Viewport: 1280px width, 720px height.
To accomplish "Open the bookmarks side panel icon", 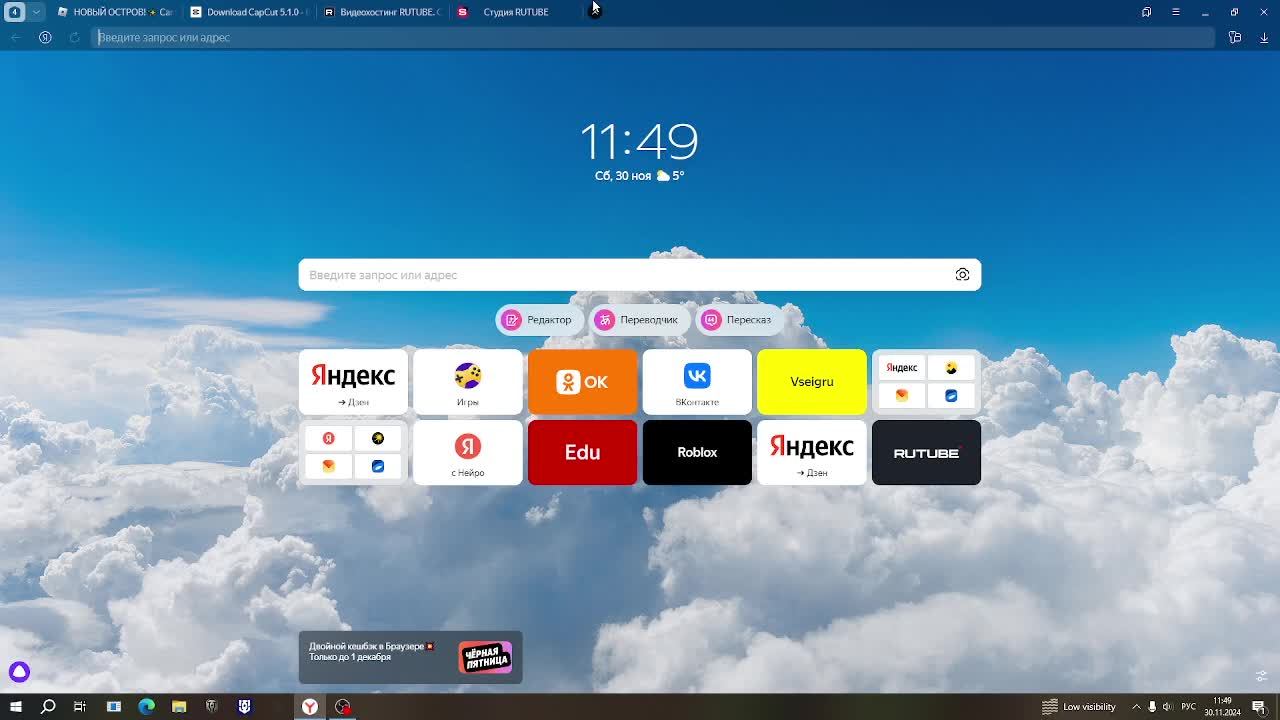I will 1146,12.
